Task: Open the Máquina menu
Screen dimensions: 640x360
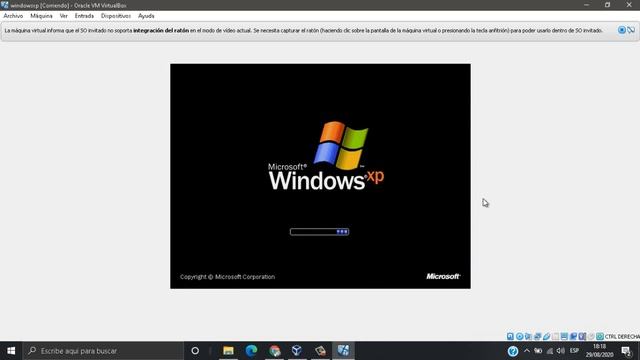Action: (41, 16)
